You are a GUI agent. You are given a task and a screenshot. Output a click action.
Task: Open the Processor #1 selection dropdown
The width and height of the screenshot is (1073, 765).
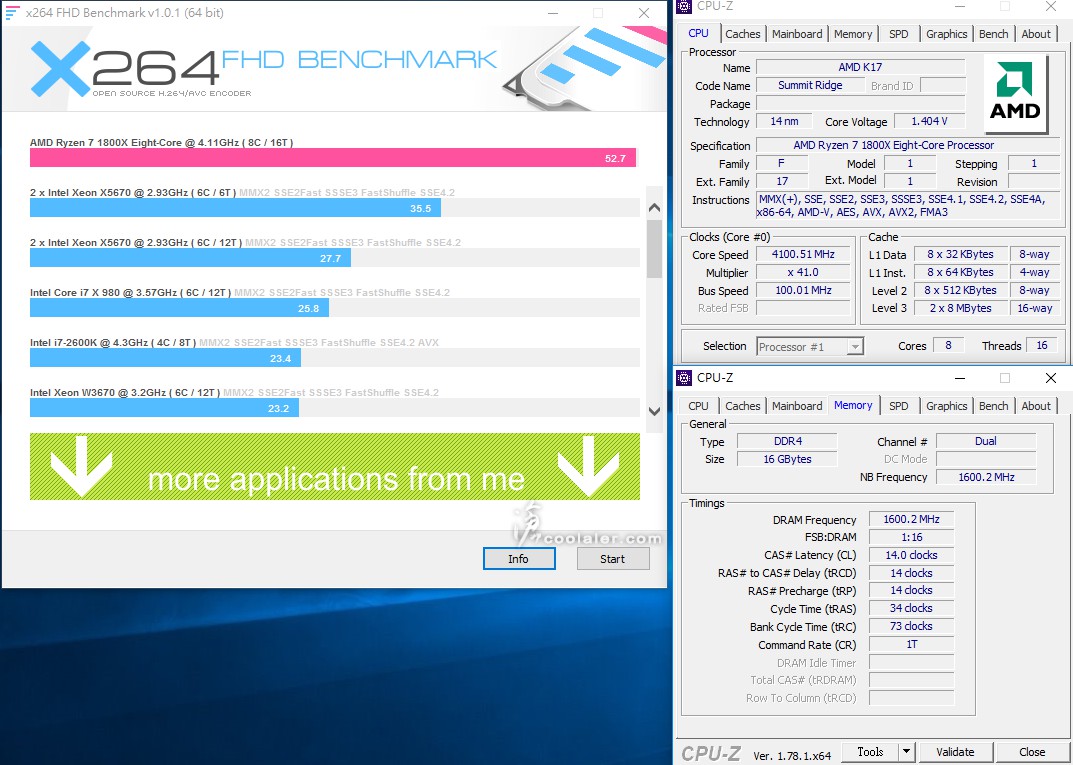click(810, 347)
